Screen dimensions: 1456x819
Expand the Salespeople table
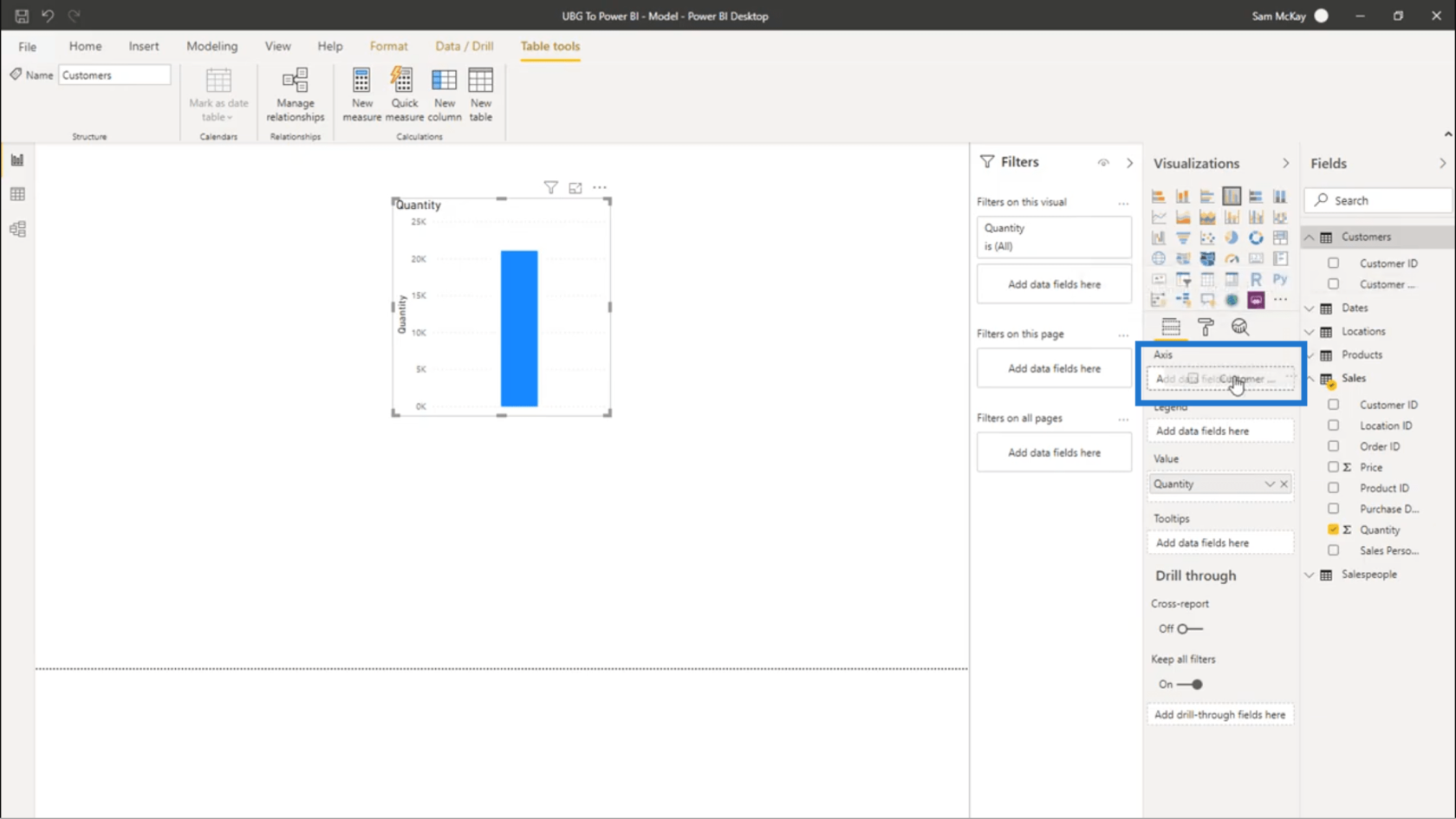tap(1310, 575)
